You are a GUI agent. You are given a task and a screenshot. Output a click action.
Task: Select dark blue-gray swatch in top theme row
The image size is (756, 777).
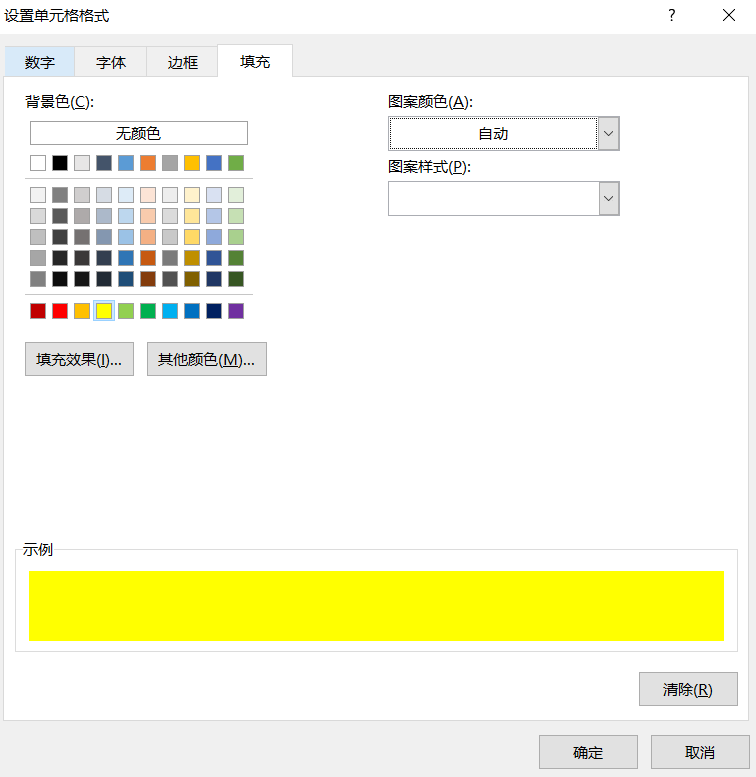pyautogui.click(x=104, y=163)
